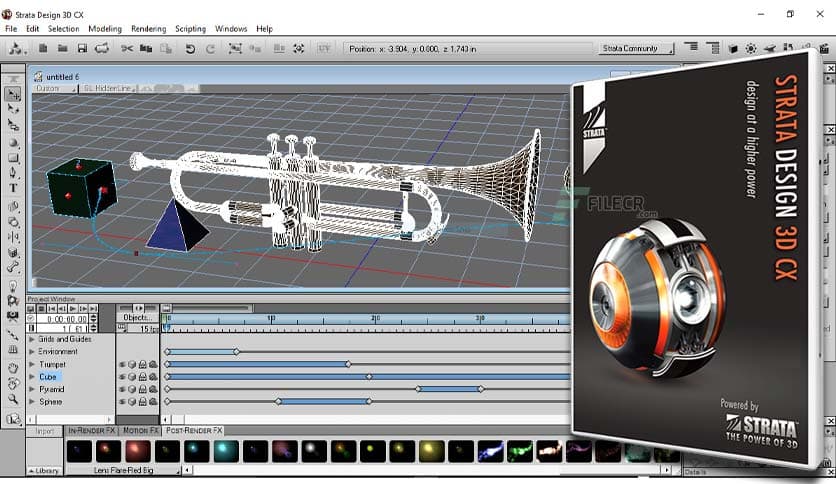Click the Objects... button
The height and width of the screenshot is (484, 836).
pos(138,317)
